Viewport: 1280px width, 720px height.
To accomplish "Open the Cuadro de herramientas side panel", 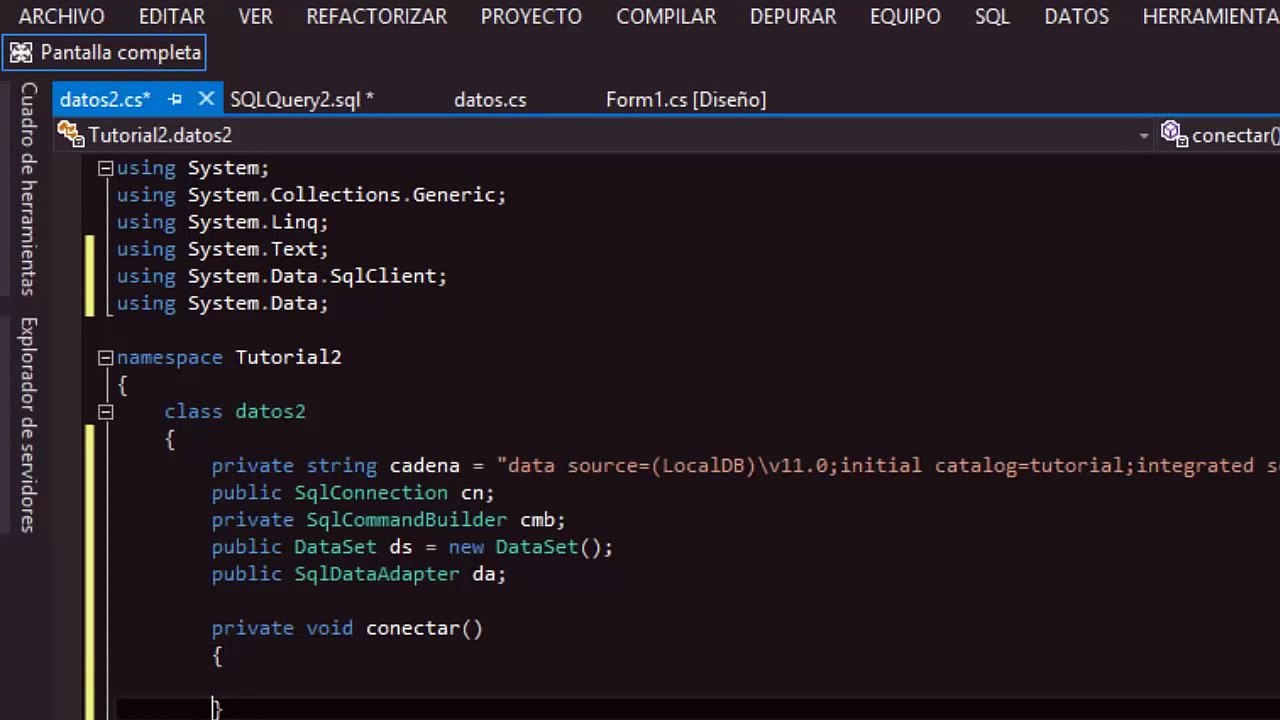I will [x=29, y=189].
